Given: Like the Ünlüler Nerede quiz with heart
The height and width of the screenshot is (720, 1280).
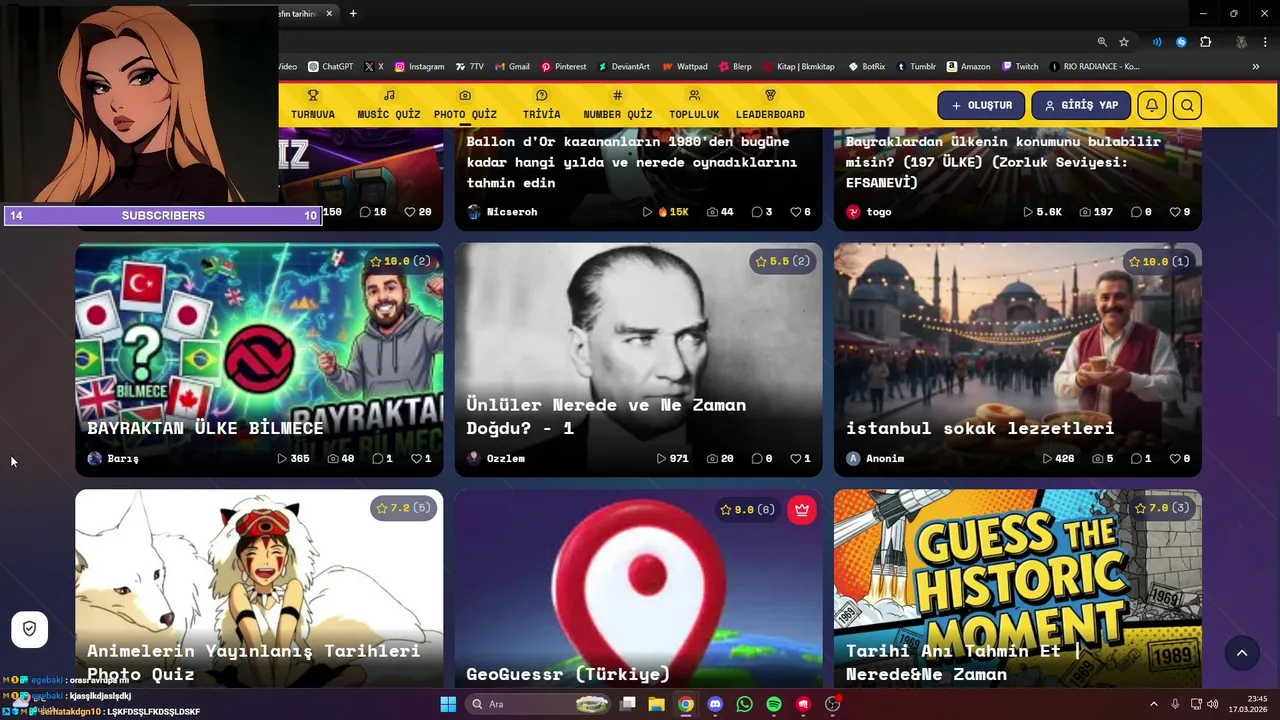Looking at the screenshot, I should [801, 458].
